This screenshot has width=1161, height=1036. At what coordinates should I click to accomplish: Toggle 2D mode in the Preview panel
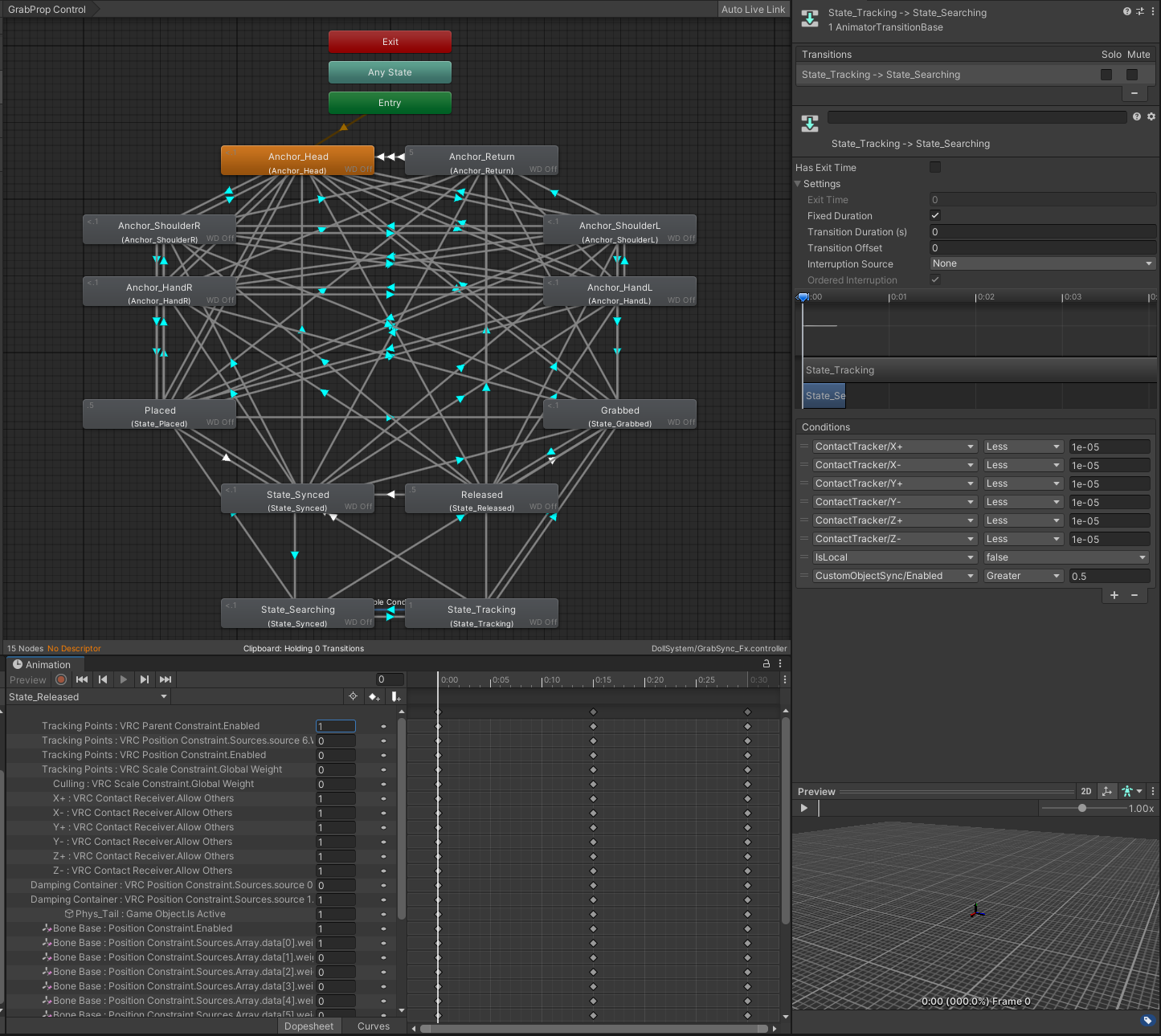[x=1086, y=791]
